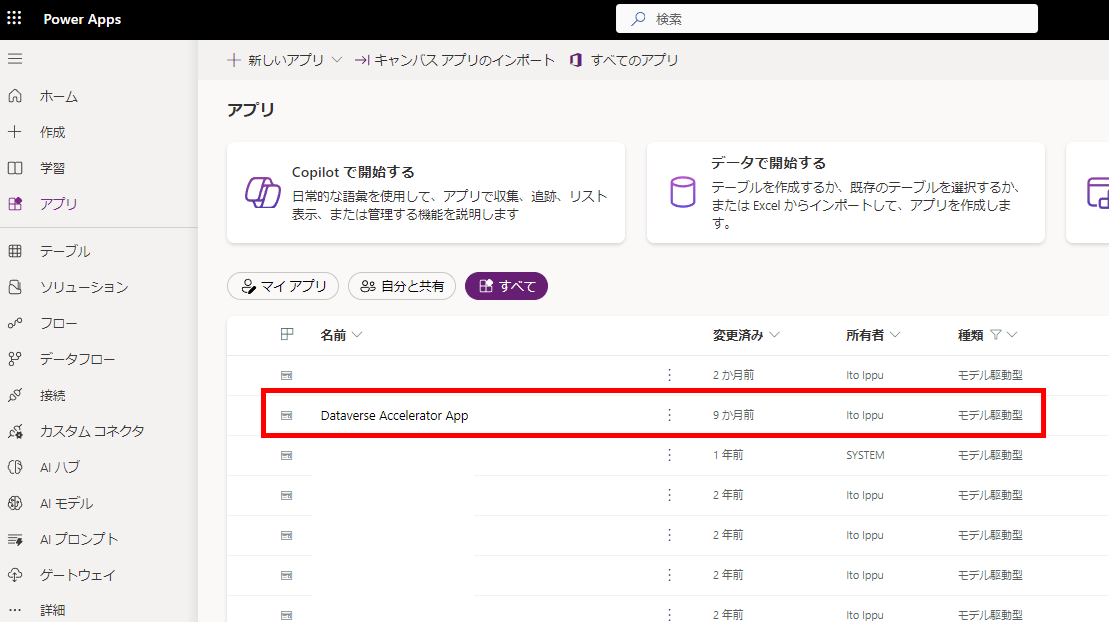Viewport: 1109px width, 622px height.
Task: Collapse the navigation pane with the hamburger icon
Action: click(x=15, y=57)
